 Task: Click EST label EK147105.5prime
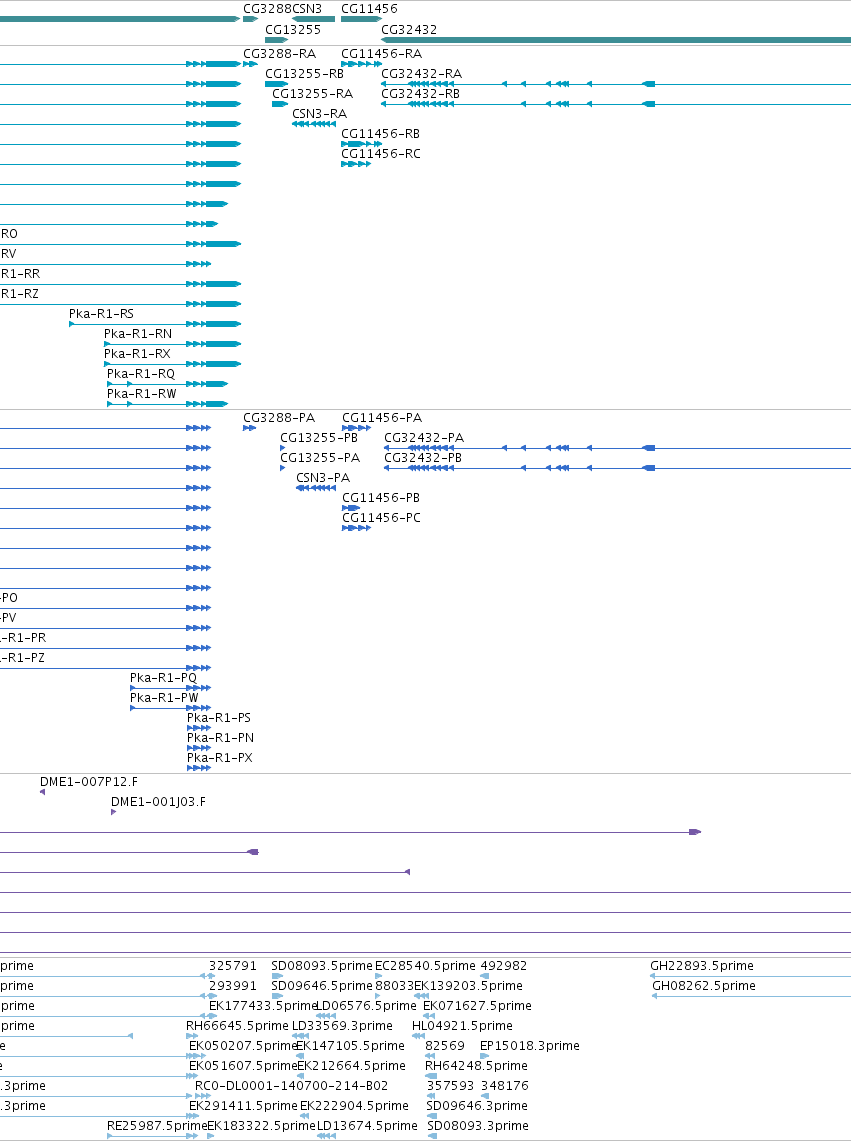(x=350, y=1046)
